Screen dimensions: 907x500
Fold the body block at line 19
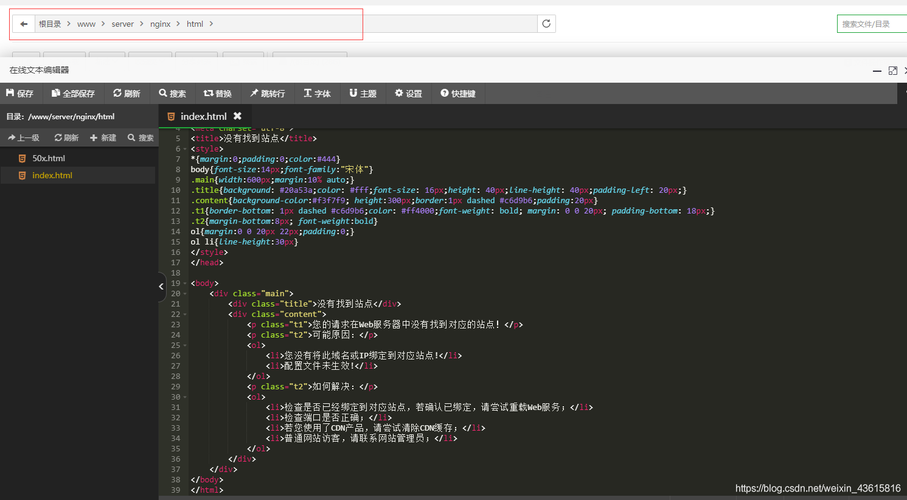tap(185, 283)
